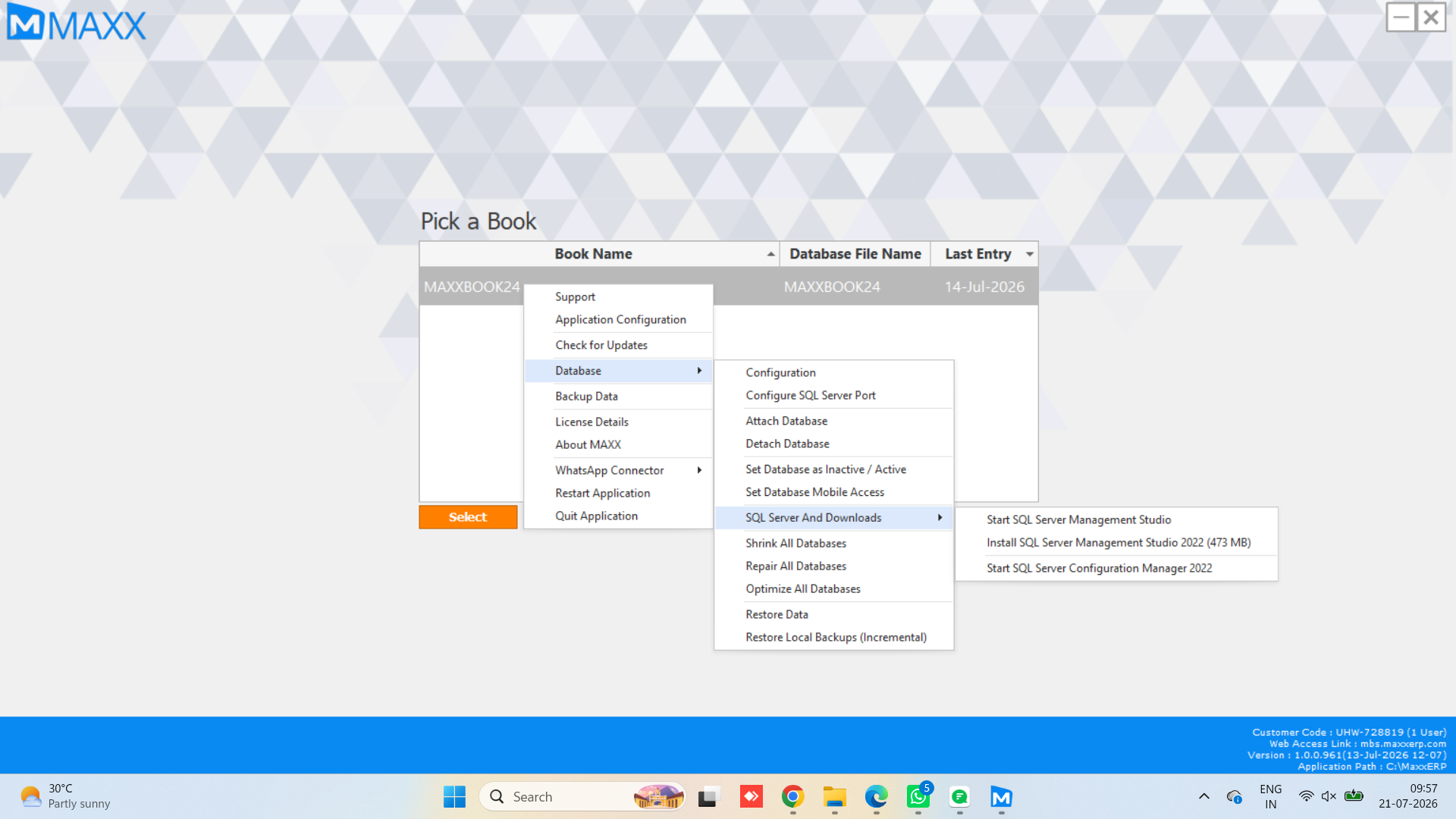Close the MAXX window

[x=1431, y=17]
